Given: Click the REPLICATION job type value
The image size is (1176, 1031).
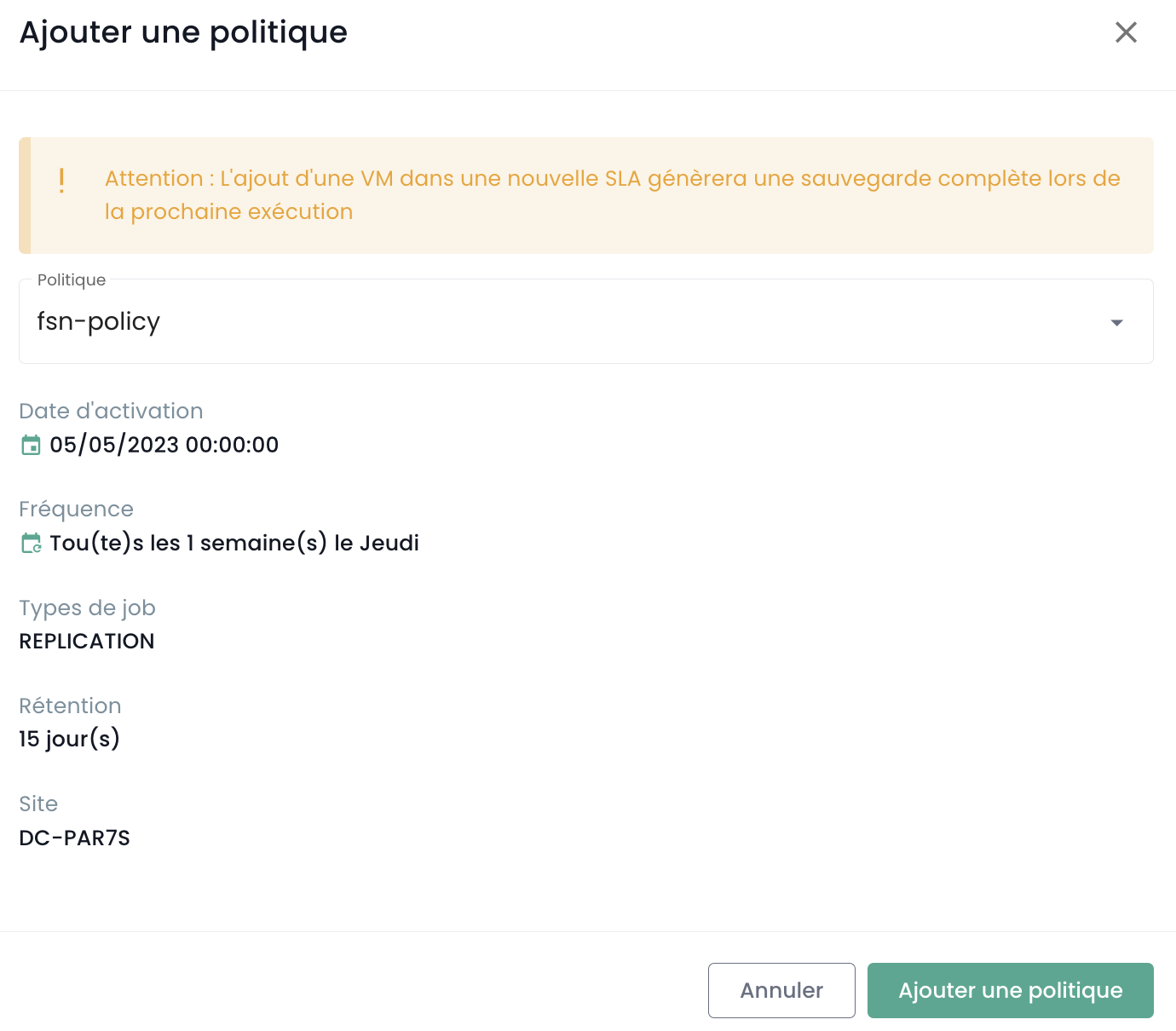Looking at the screenshot, I should [x=87, y=641].
